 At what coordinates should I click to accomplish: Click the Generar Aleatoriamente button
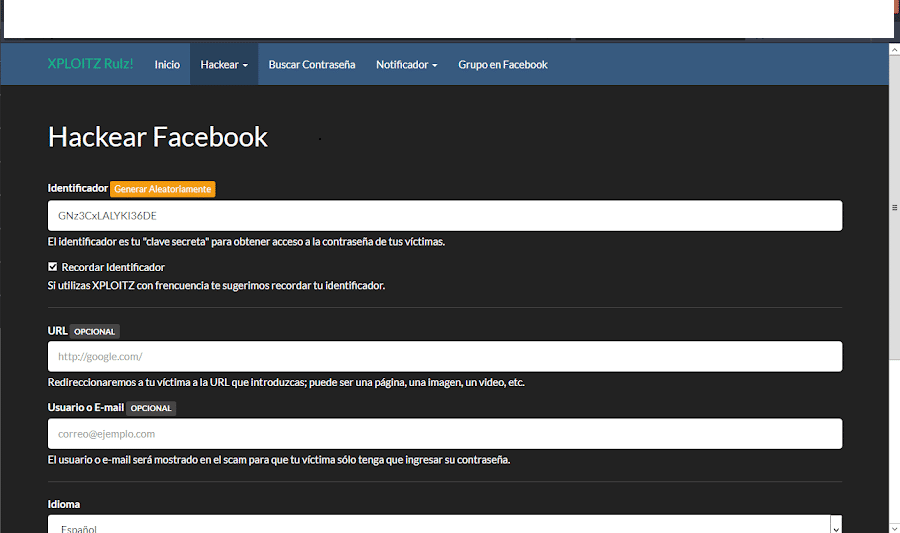[162, 189]
